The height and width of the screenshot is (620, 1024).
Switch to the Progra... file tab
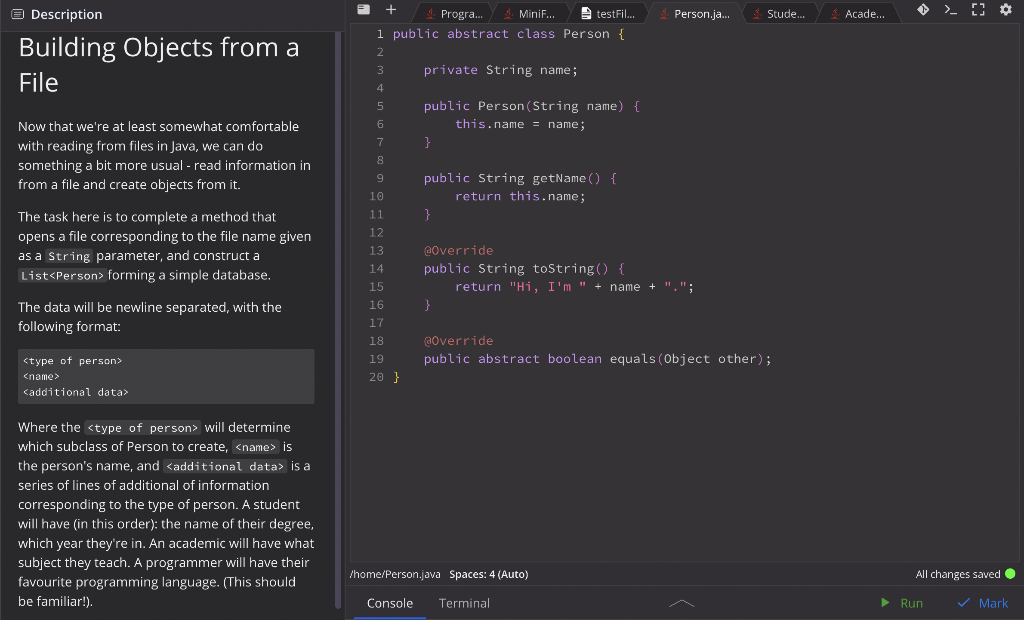[455, 14]
